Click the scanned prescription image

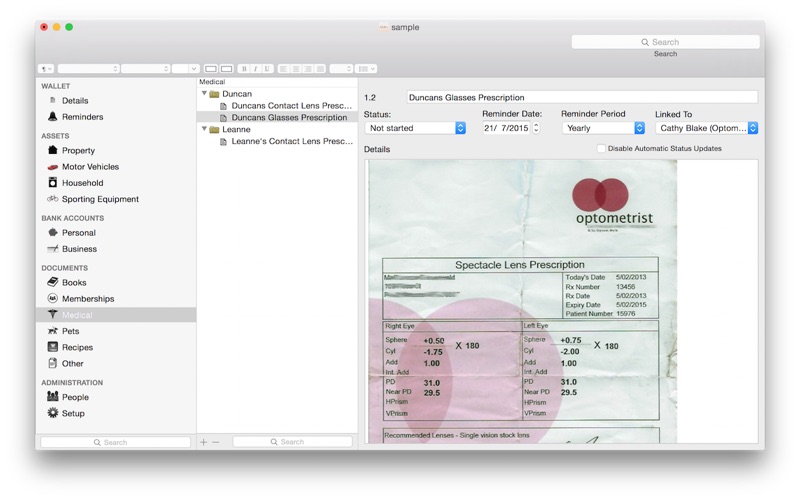coord(522,301)
